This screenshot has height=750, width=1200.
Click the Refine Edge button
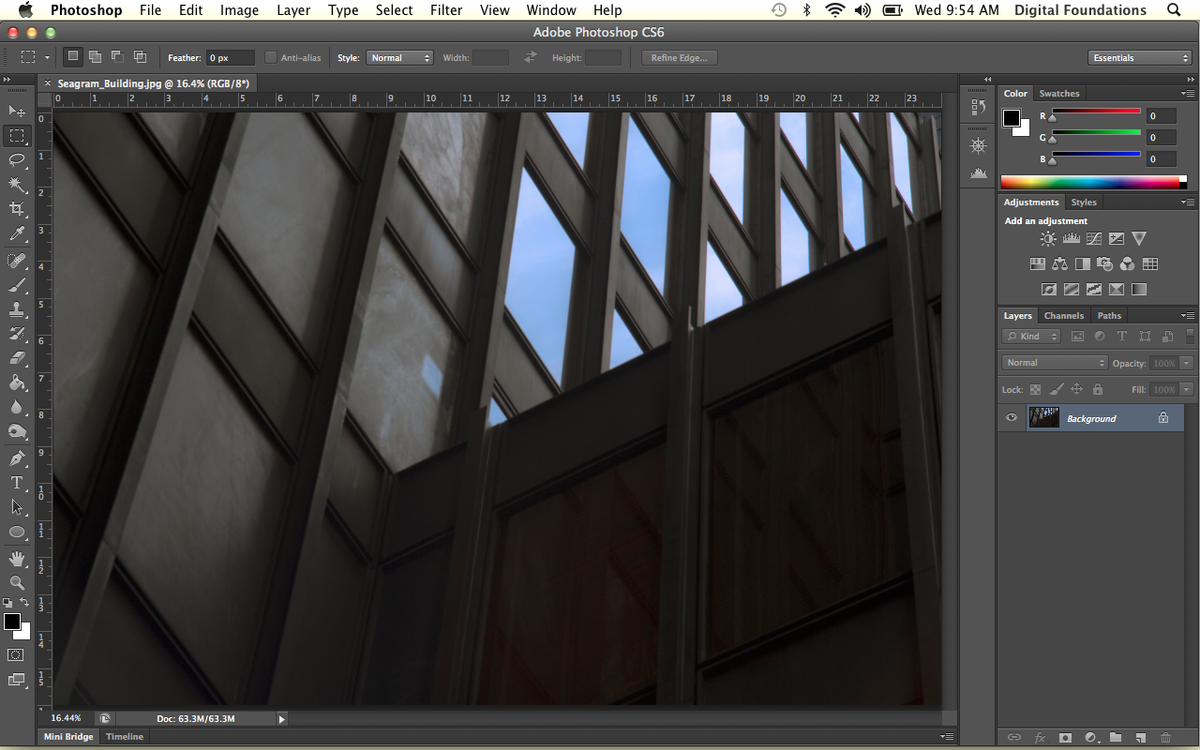click(x=678, y=58)
